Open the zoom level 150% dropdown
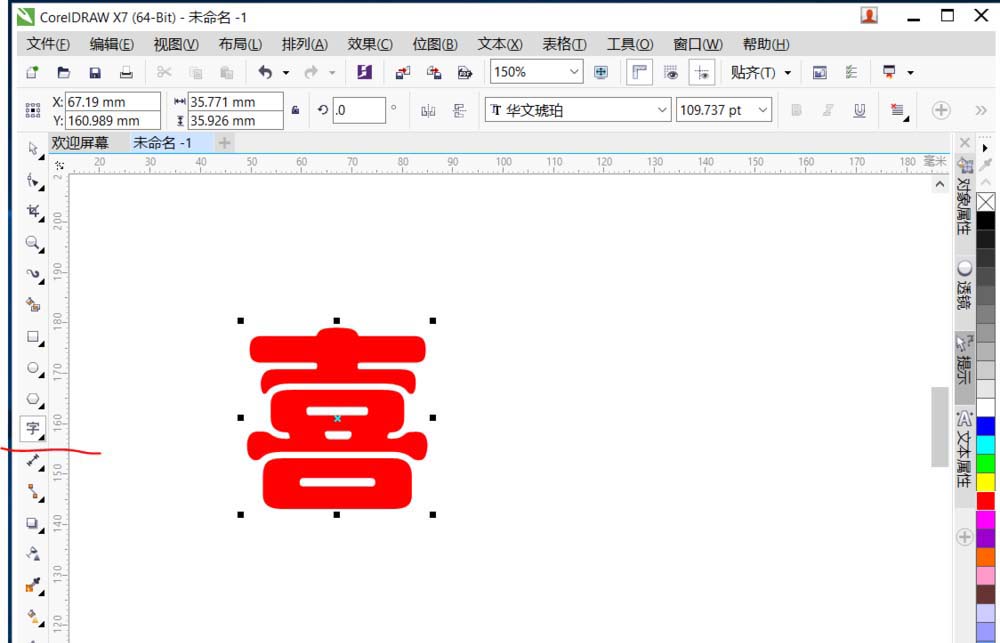The image size is (1000, 643). [x=574, y=71]
